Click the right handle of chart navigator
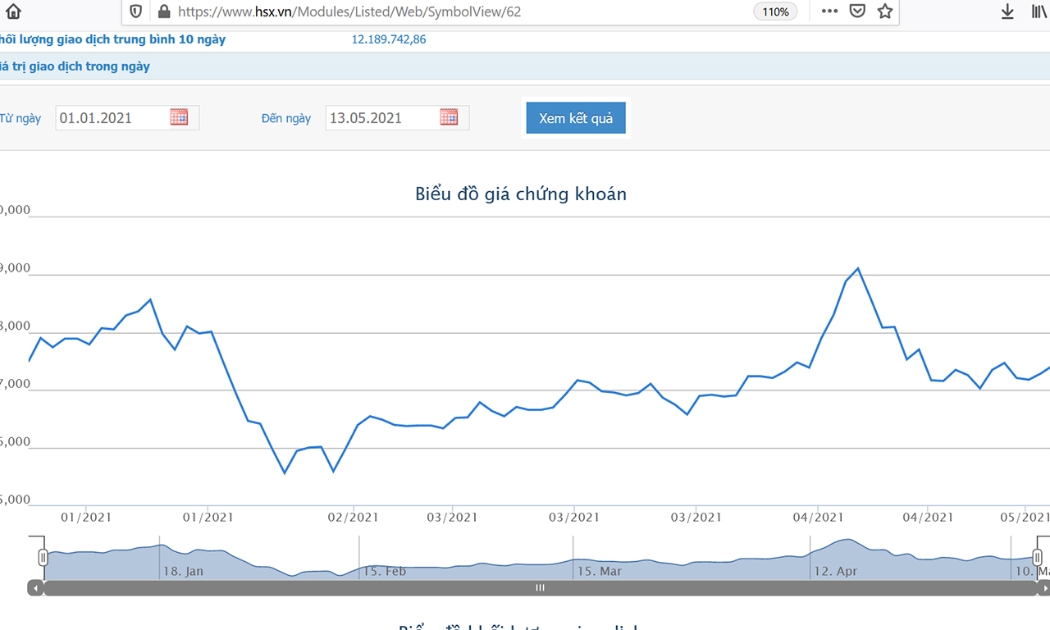The image size is (1050, 630). coord(1037,557)
